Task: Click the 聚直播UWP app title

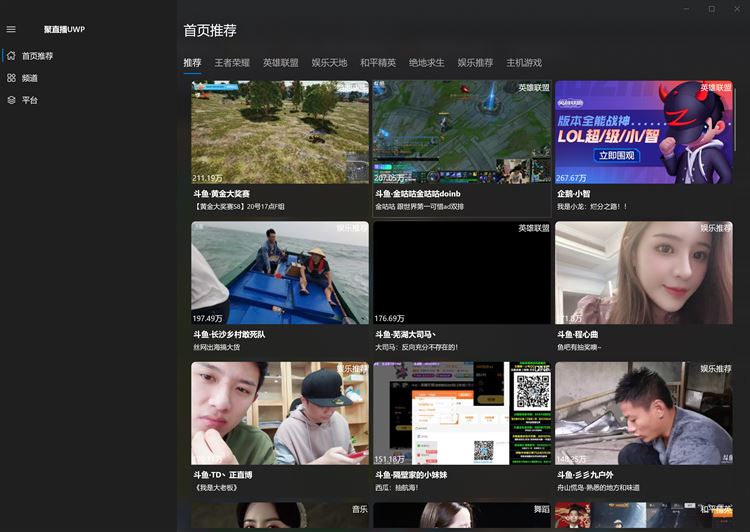Action: [65, 29]
